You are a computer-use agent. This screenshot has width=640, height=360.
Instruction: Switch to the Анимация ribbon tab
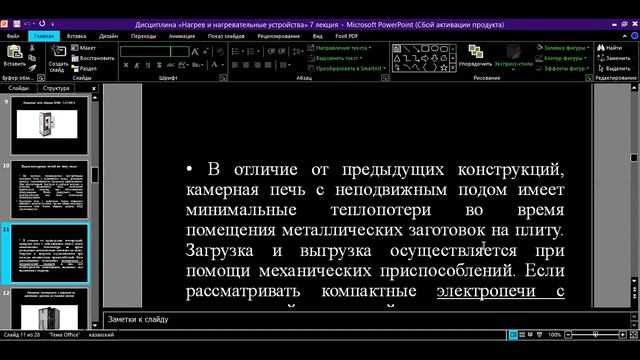182,36
